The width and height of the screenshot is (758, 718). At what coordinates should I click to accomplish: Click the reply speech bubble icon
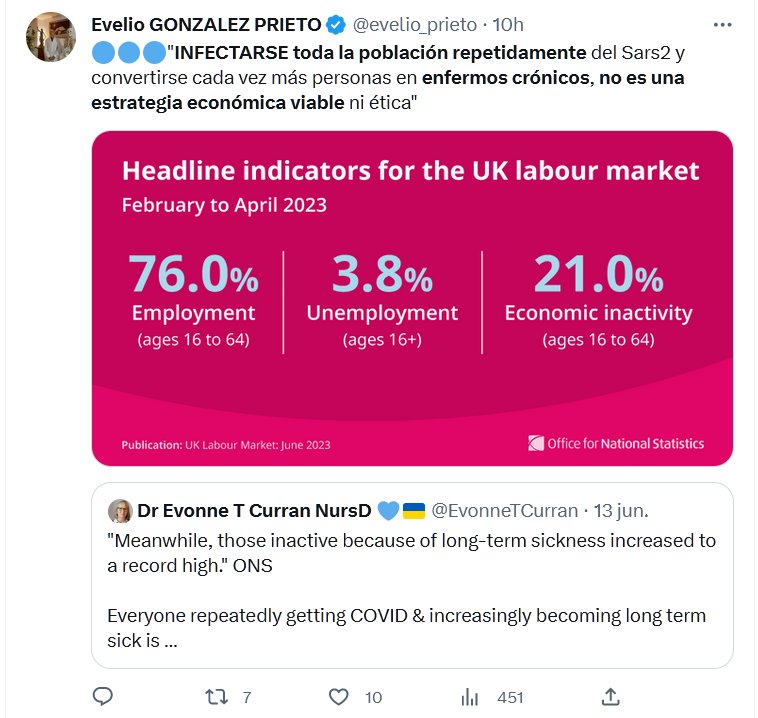coord(103,696)
